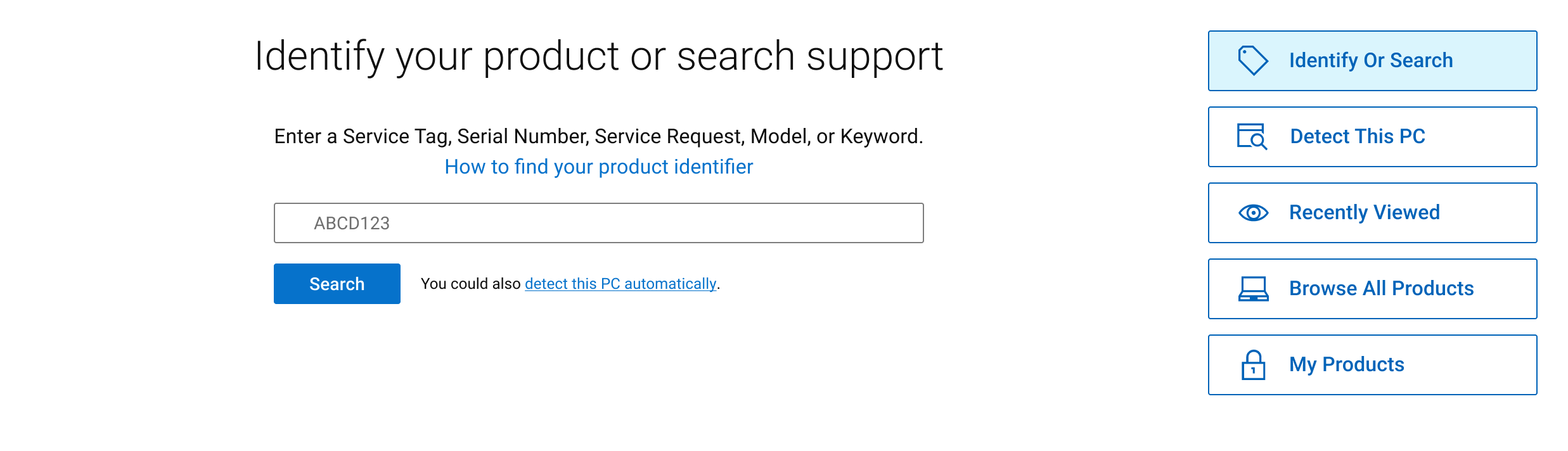Click the "detect this PC automatically" link
The image size is (1568, 451).
click(x=619, y=284)
